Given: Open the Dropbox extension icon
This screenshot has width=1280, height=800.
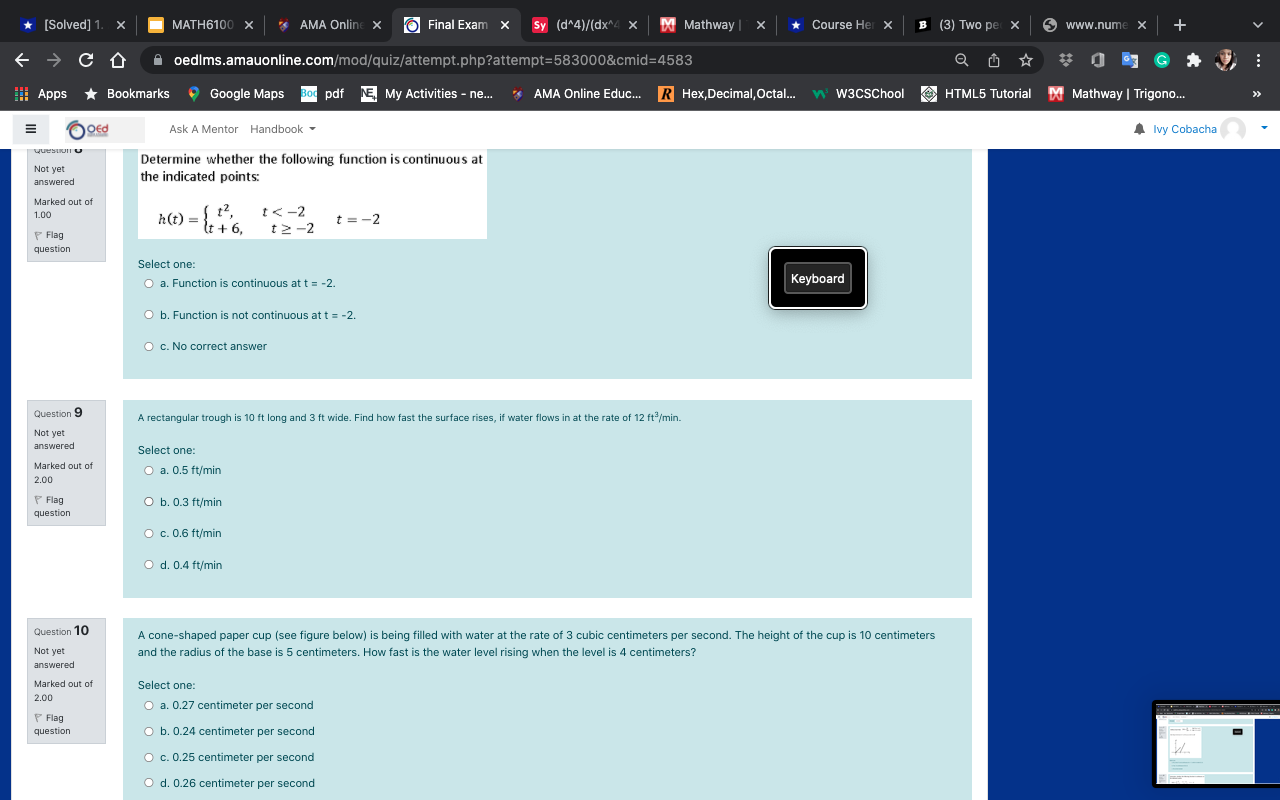Looking at the screenshot, I should pos(1067,60).
